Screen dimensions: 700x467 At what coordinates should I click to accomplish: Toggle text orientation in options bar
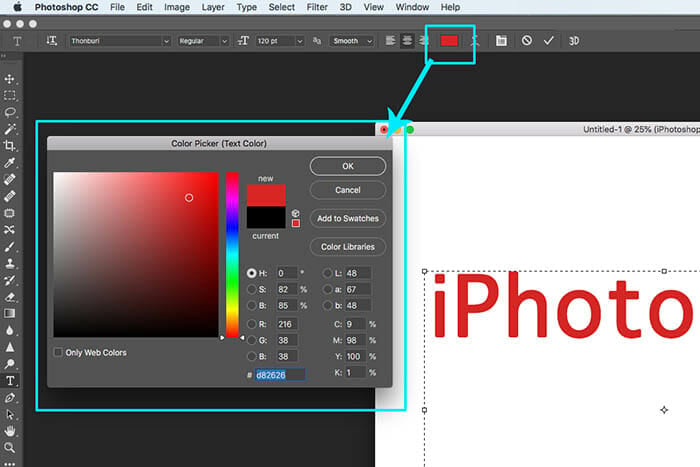(x=52, y=41)
